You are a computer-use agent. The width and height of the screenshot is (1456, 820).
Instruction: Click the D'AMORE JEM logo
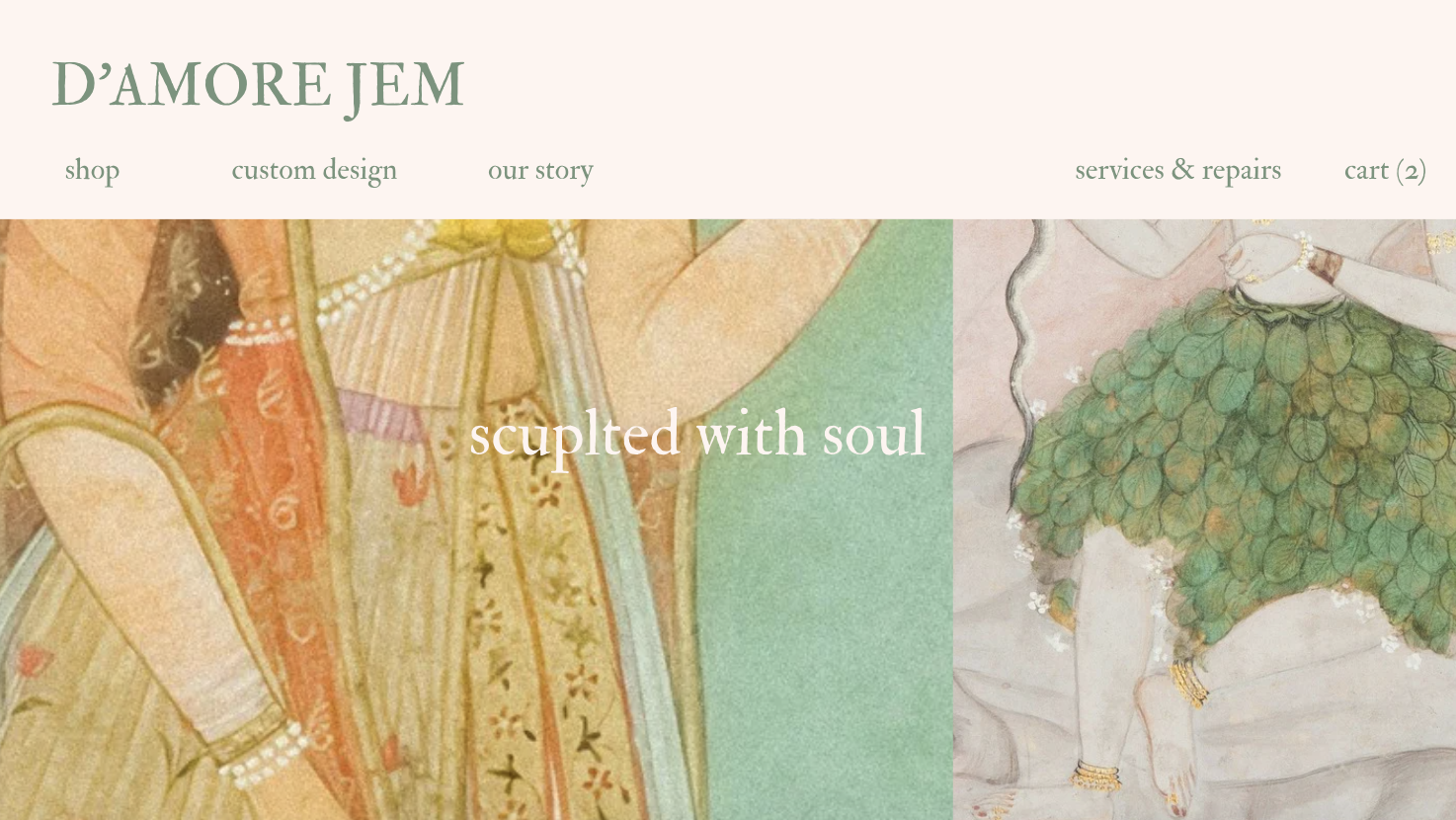[x=258, y=85]
